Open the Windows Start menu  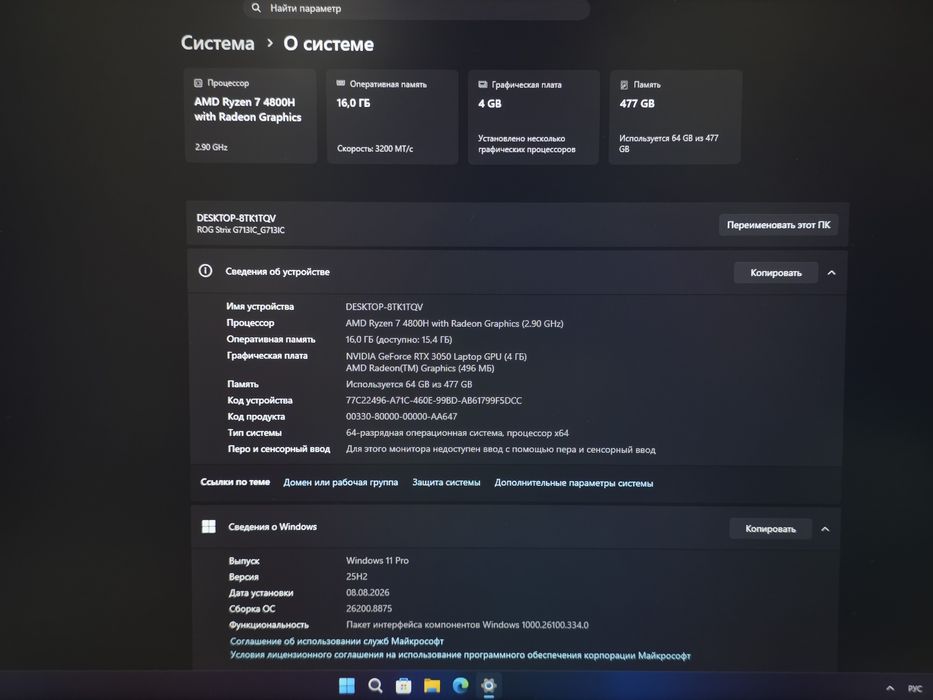(347, 686)
